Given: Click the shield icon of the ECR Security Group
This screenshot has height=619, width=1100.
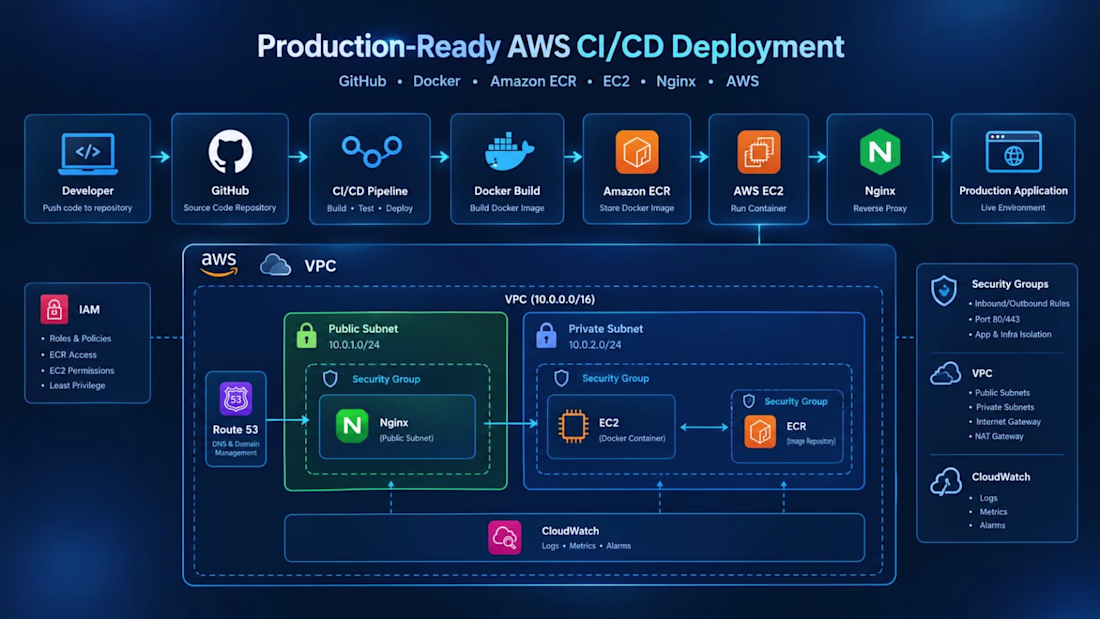Looking at the screenshot, I should click(749, 401).
